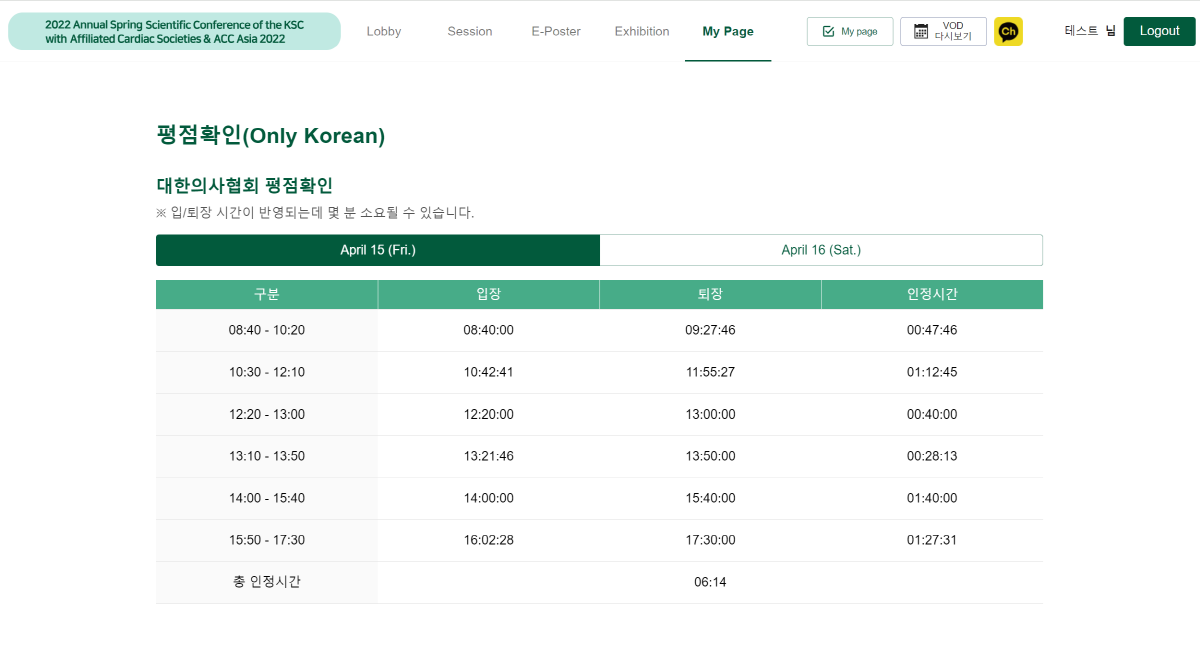This screenshot has height=664, width=1200.
Task: Switch to the April 16 (Sat.) tab
Action: pyautogui.click(x=821, y=250)
